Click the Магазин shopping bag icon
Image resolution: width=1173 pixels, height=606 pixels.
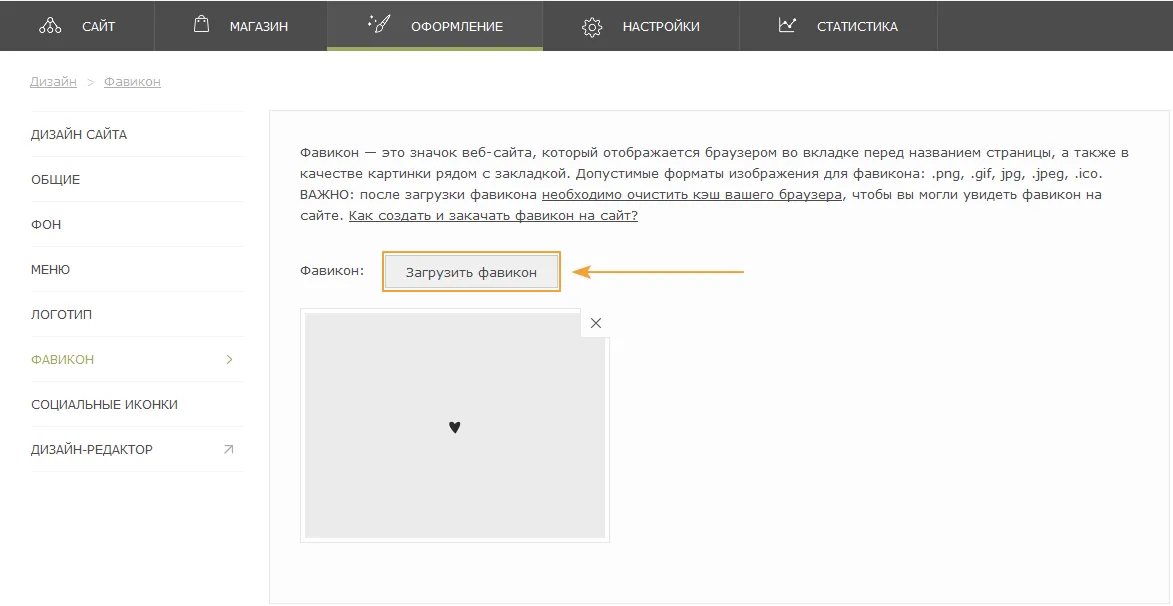pos(200,25)
